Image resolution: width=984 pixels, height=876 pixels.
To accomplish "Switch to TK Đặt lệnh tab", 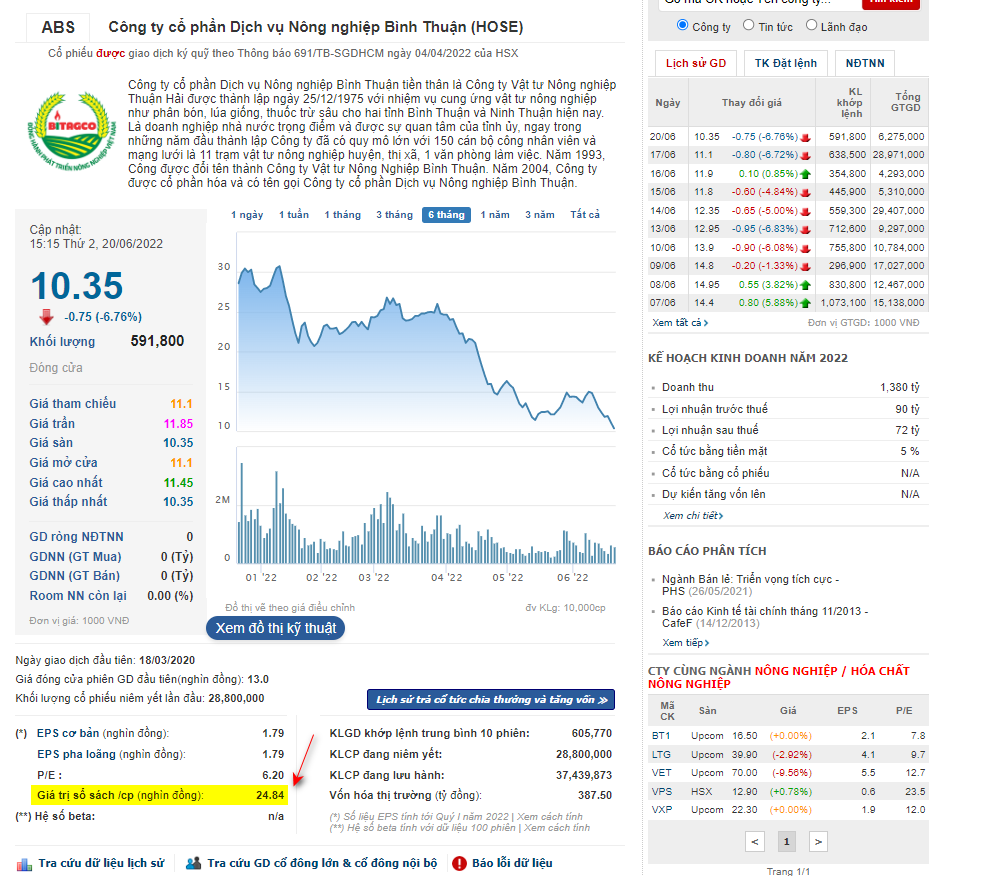I will coord(786,63).
